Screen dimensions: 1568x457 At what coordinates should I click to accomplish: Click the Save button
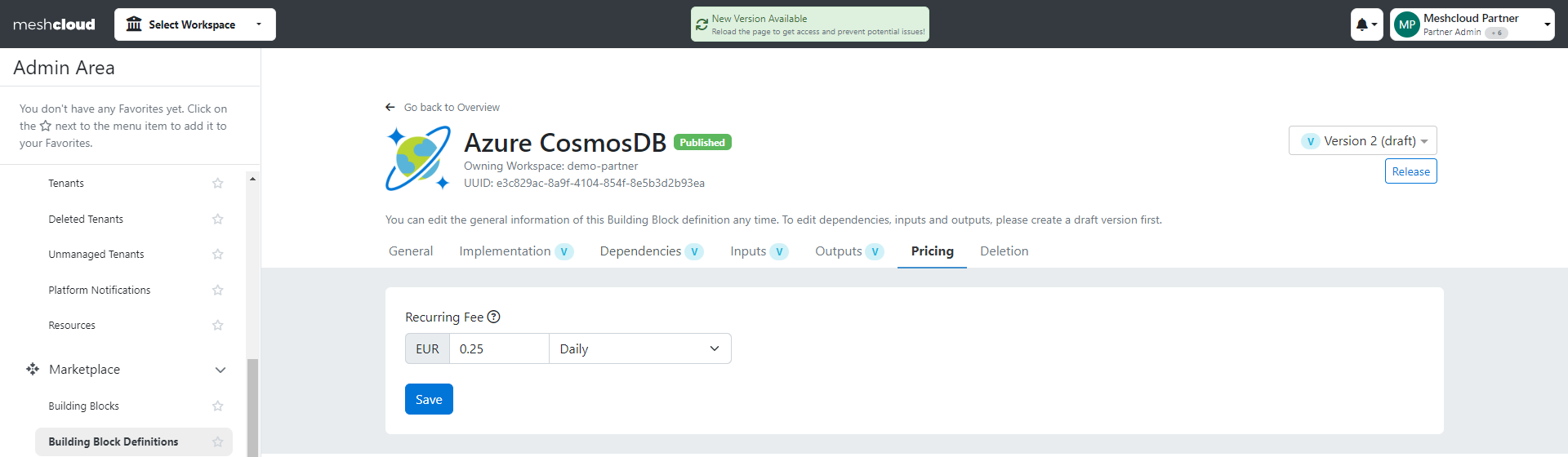tap(429, 399)
